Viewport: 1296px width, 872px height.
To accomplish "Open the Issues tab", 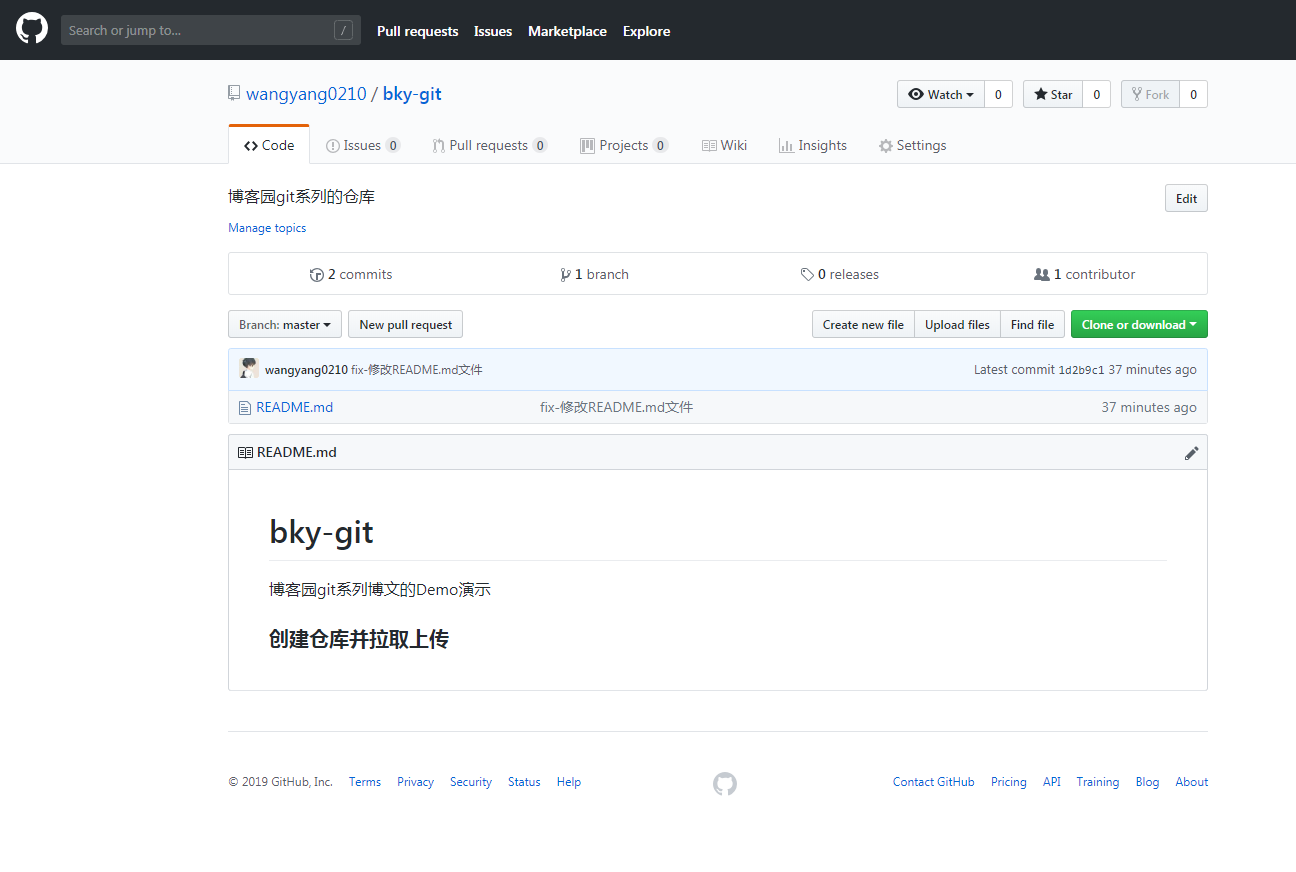I will tap(363, 145).
